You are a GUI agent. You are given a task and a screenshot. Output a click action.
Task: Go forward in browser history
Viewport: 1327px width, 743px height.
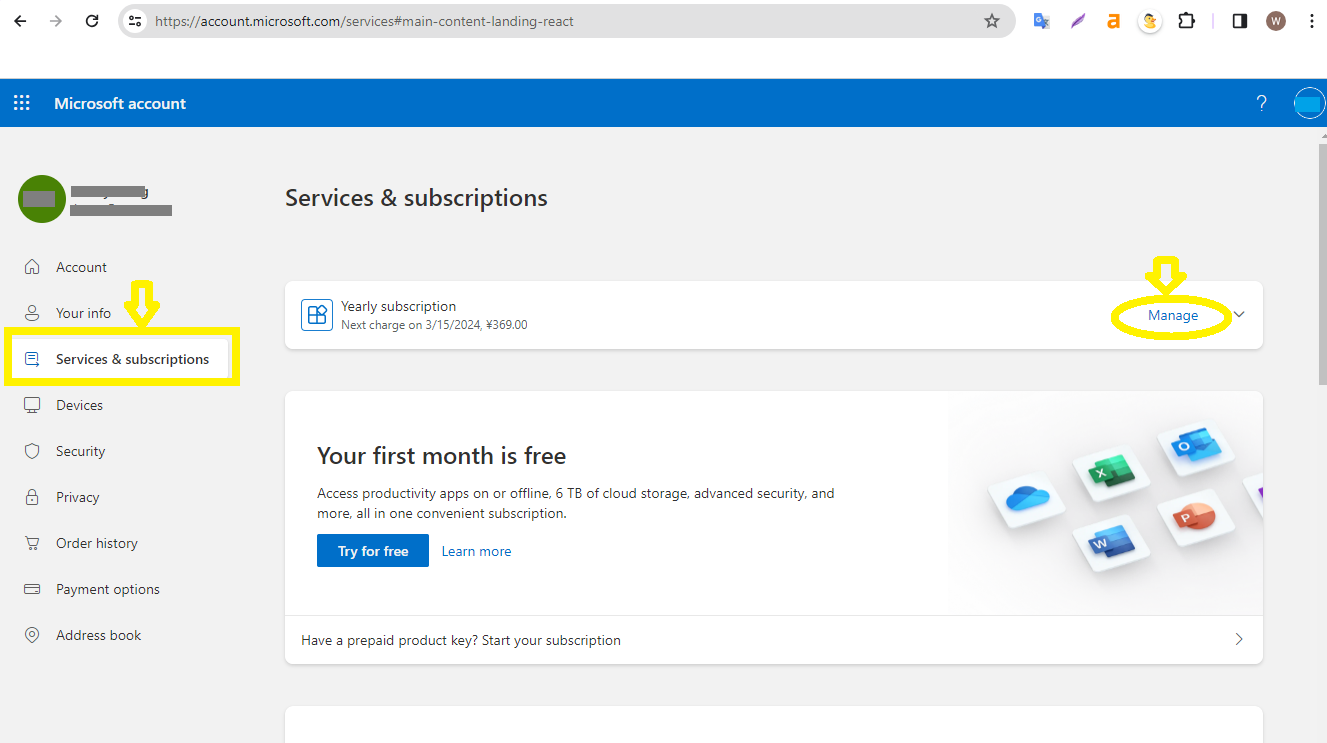tap(56, 21)
